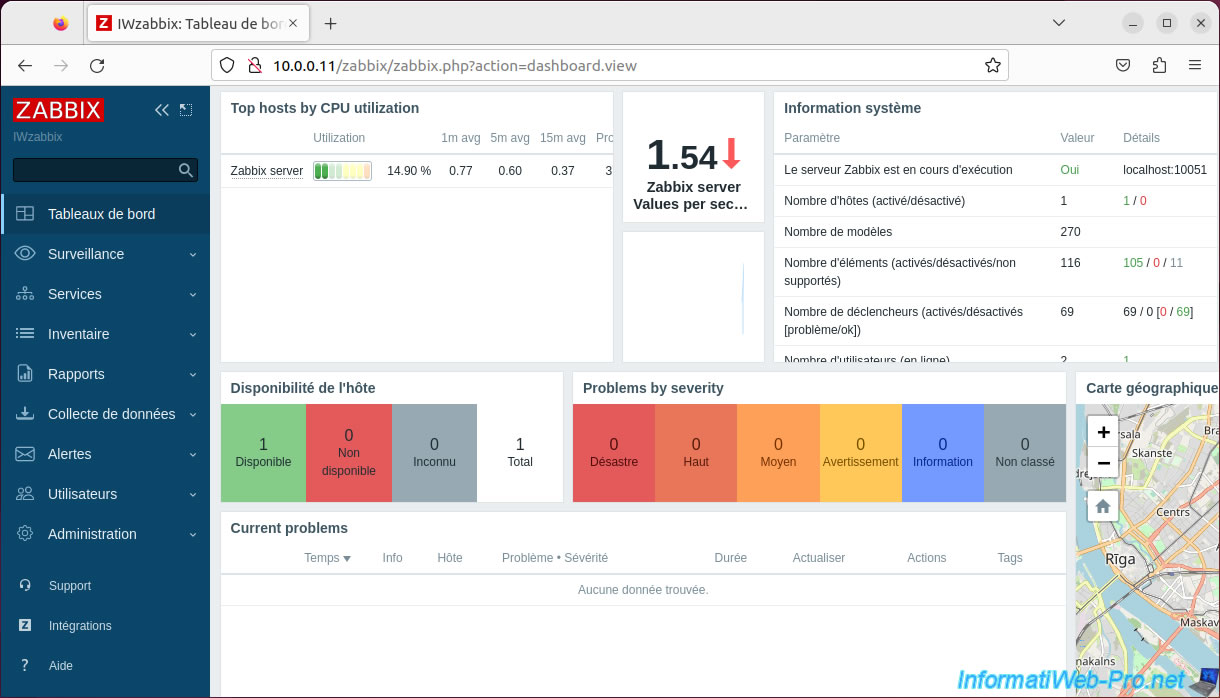The image size is (1220, 698).
Task: Open list all tabs dropdown in Firefox
Action: (x=1061, y=23)
